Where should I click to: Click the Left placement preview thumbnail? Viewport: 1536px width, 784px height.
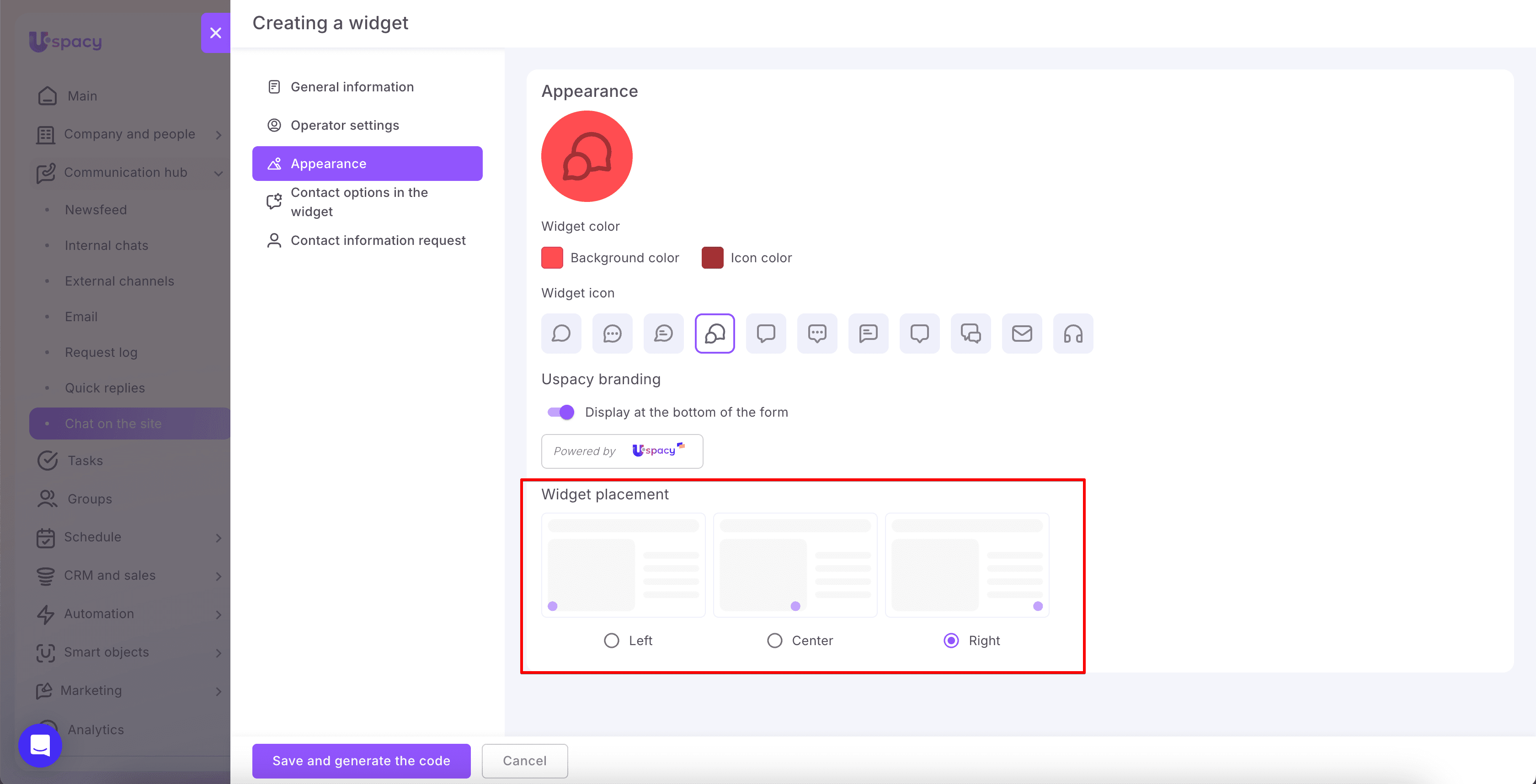click(623, 565)
